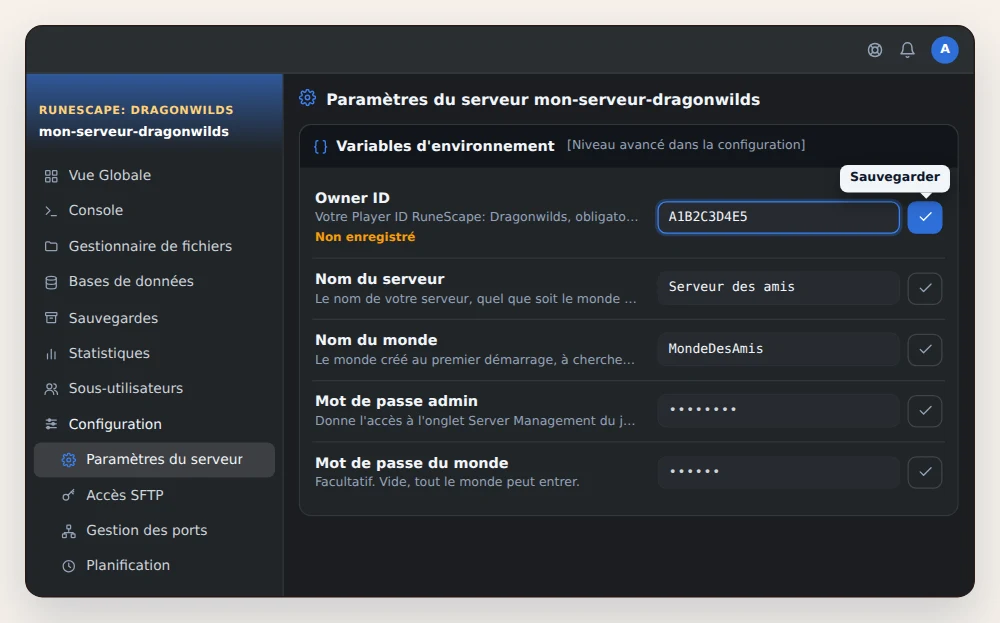The width and height of the screenshot is (1000, 623).
Task: Click the Sauvegardes archive icon
Action: pos(51,318)
